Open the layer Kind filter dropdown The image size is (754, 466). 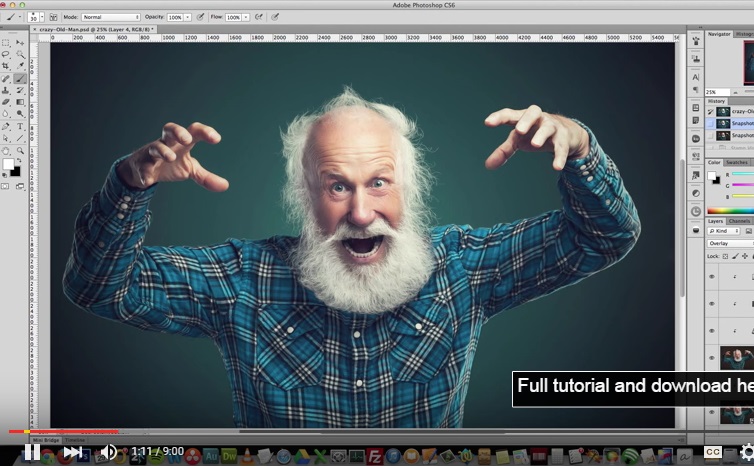pos(724,231)
